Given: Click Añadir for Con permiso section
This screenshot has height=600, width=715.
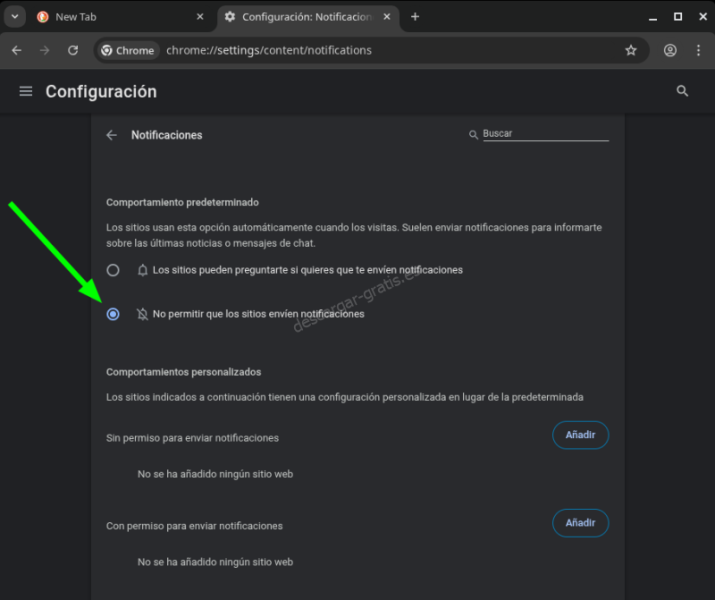Looking at the screenshot, I should coord(580,523).
